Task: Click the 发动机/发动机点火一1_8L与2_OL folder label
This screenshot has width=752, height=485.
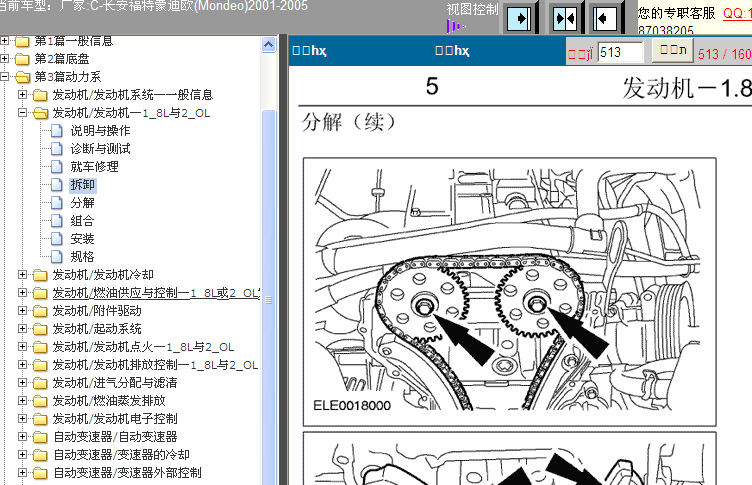Action: [x=143, y=347]
